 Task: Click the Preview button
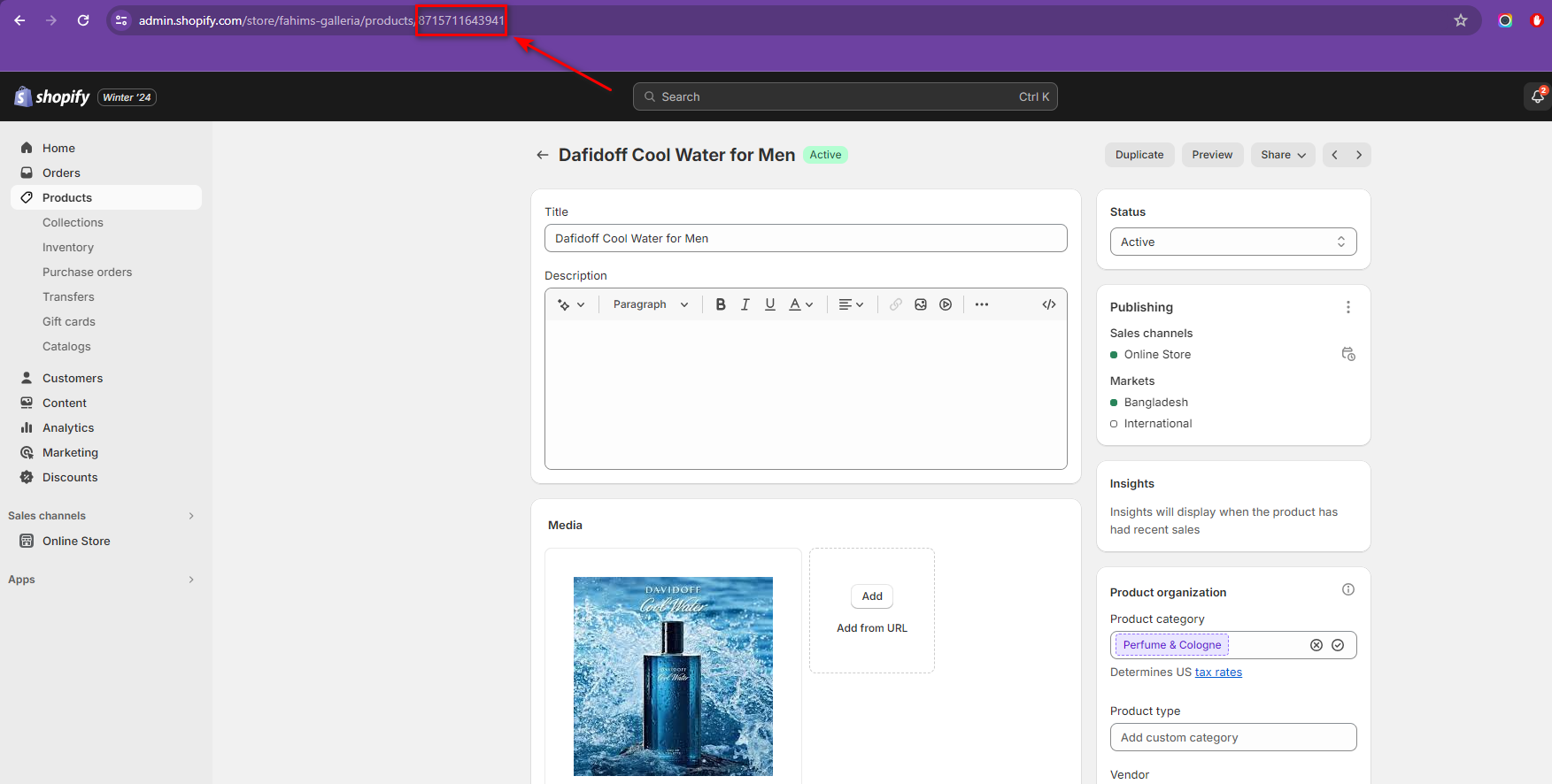(x=1212, y=155)
